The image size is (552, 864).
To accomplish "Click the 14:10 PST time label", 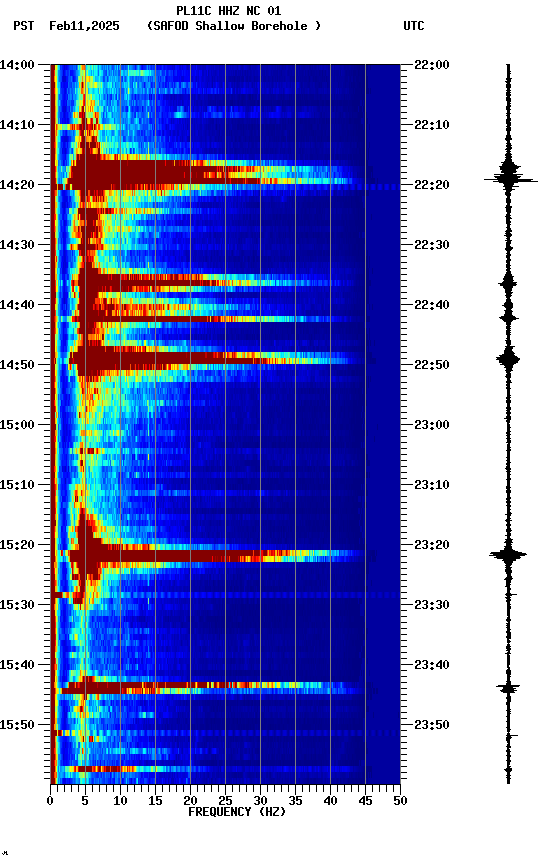I will (x=17, y=125).
